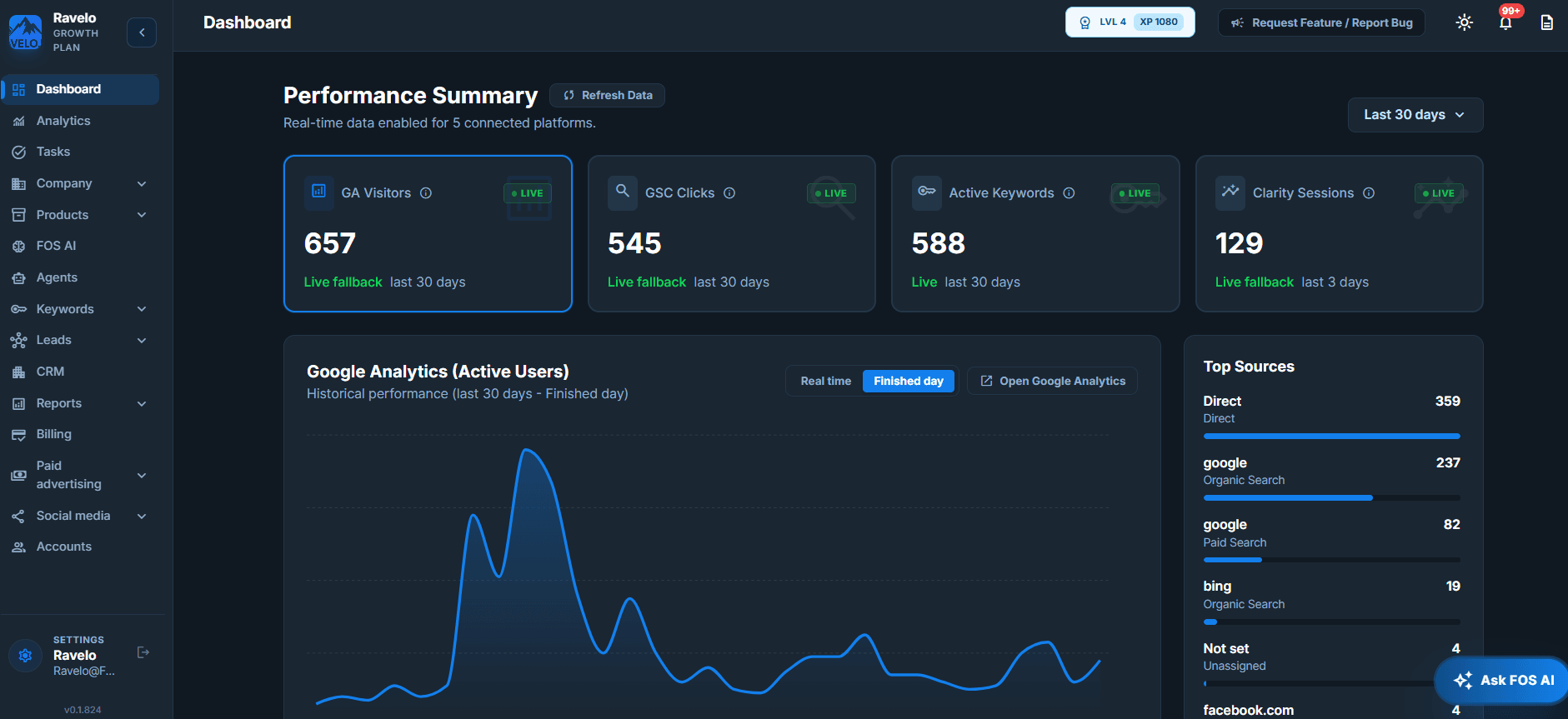This screenshot has width=1568, height=719.
Task: Click the 545 GSC Clicks value
Action: (634, 243)
